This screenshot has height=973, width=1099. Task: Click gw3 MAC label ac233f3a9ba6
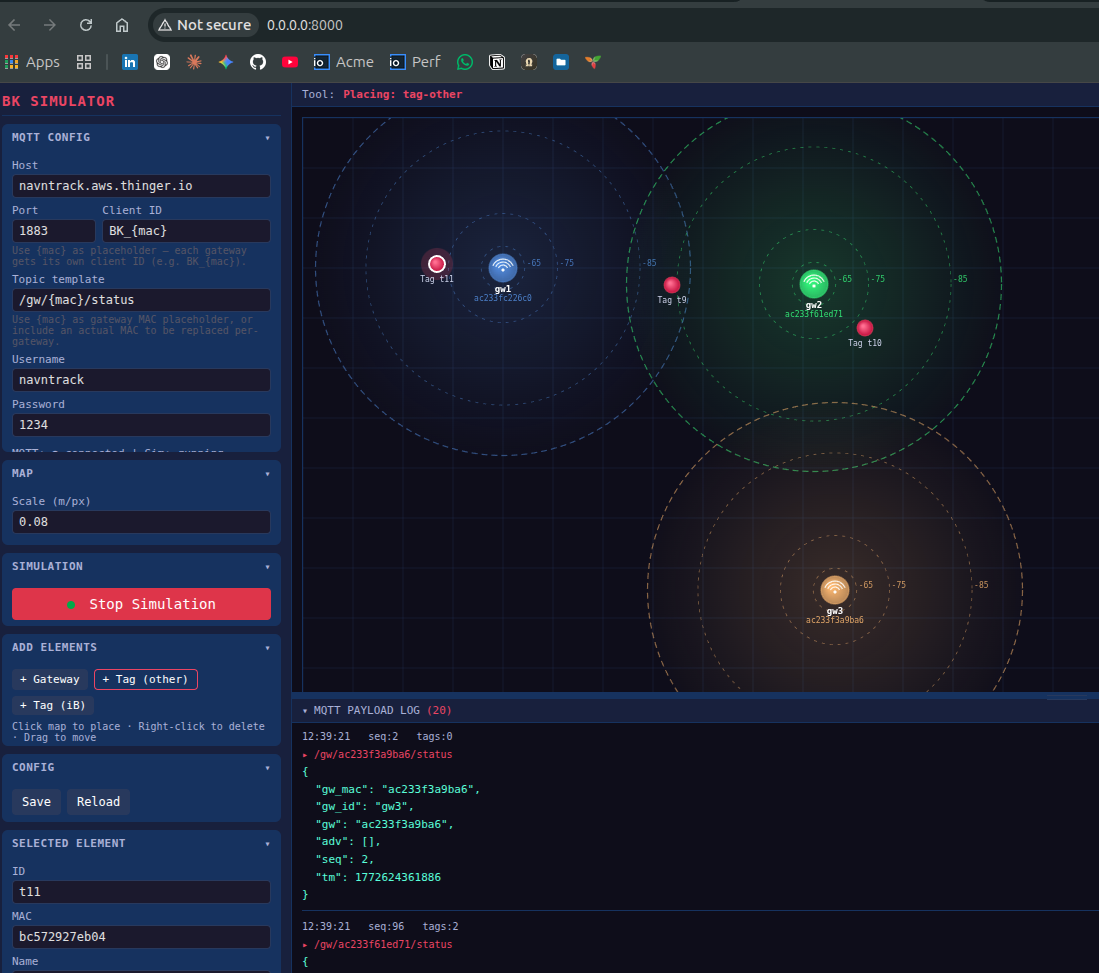pyautogui.click(x=835, y=620)
